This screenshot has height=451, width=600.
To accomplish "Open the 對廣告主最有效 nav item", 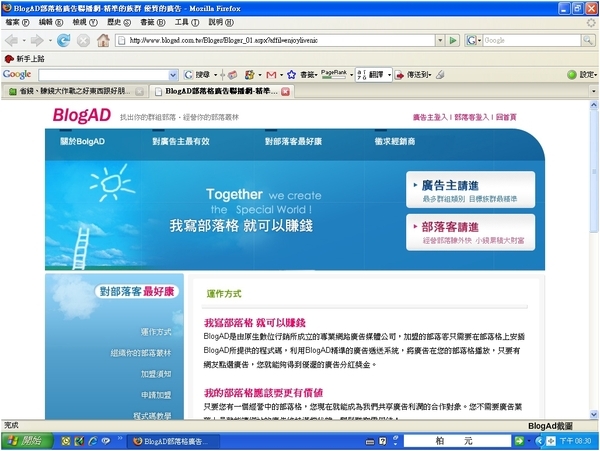I will [181, 141].
